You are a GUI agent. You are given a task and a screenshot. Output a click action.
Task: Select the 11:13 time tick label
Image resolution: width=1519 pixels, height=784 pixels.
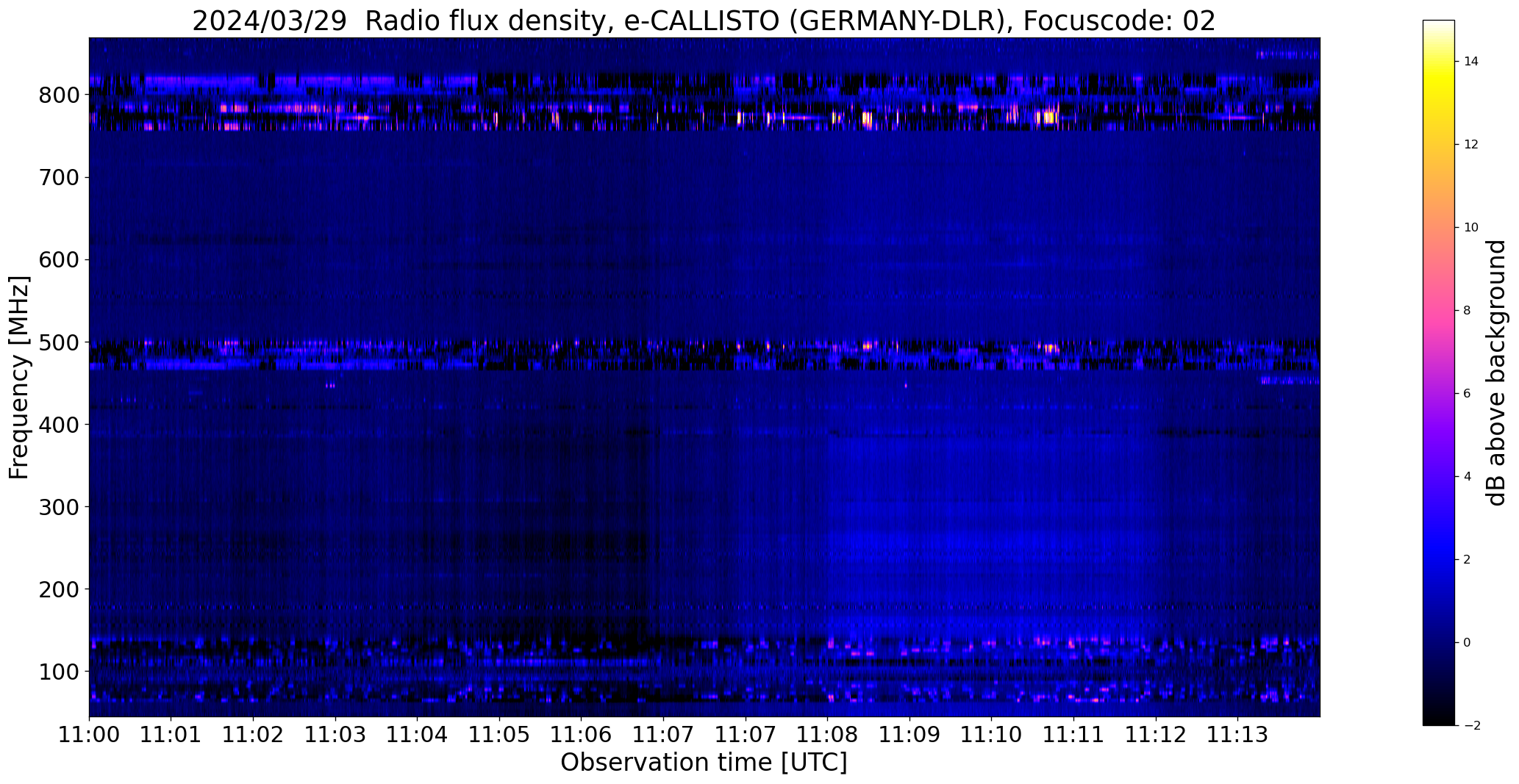(1237, 734)
